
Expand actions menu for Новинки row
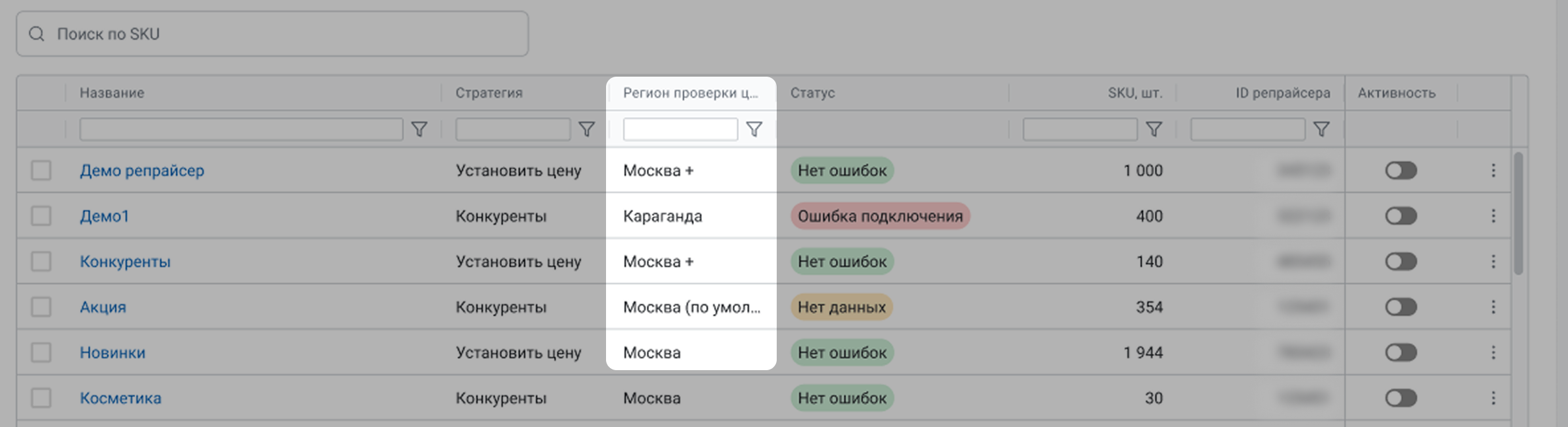click(x=1493, y=353)
